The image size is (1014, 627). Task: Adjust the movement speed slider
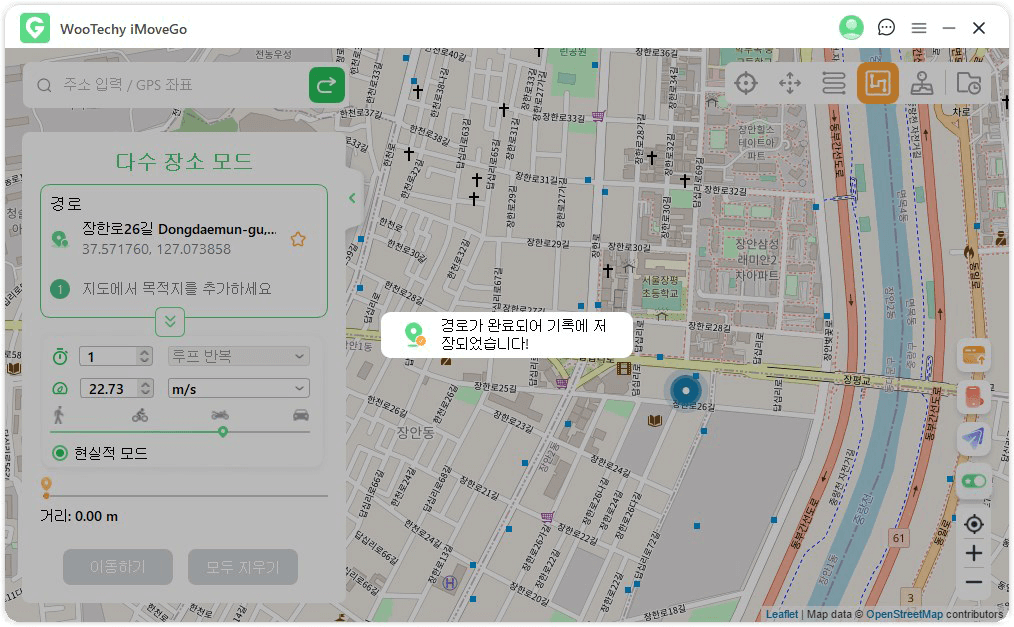pos(223,432)
